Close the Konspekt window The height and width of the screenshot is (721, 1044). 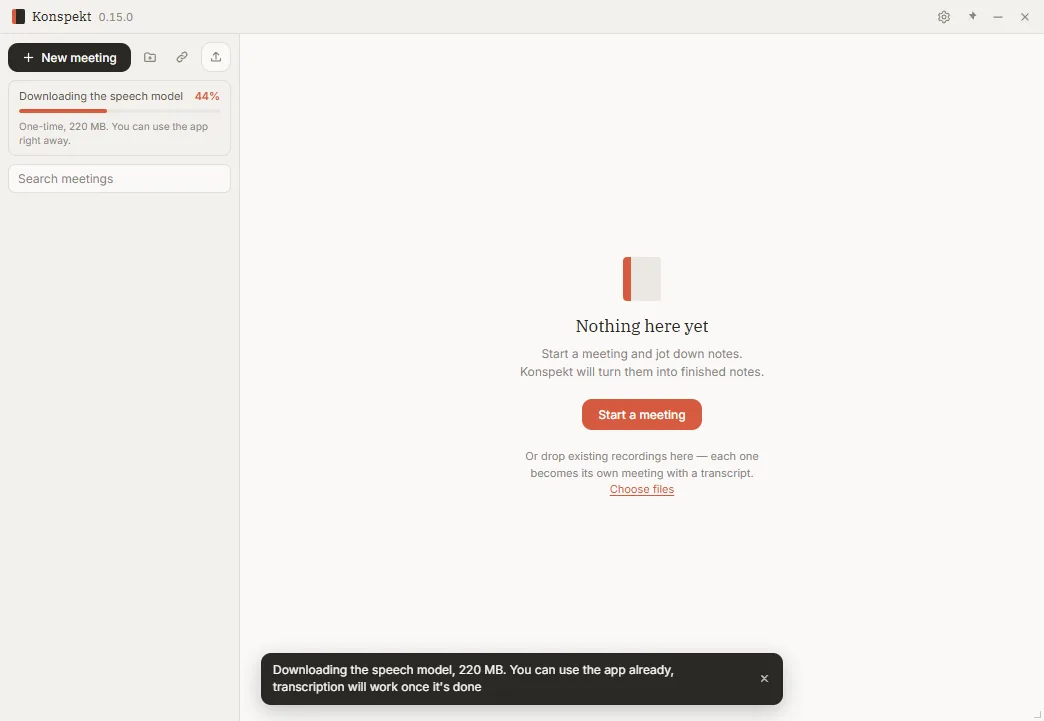(1025, 17)
